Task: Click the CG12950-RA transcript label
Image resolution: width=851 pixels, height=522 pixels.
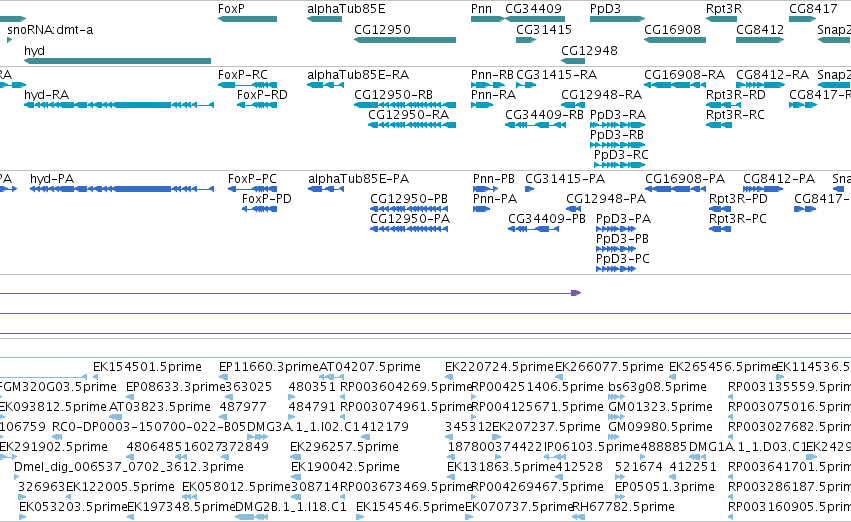Action: click(409, 114)
